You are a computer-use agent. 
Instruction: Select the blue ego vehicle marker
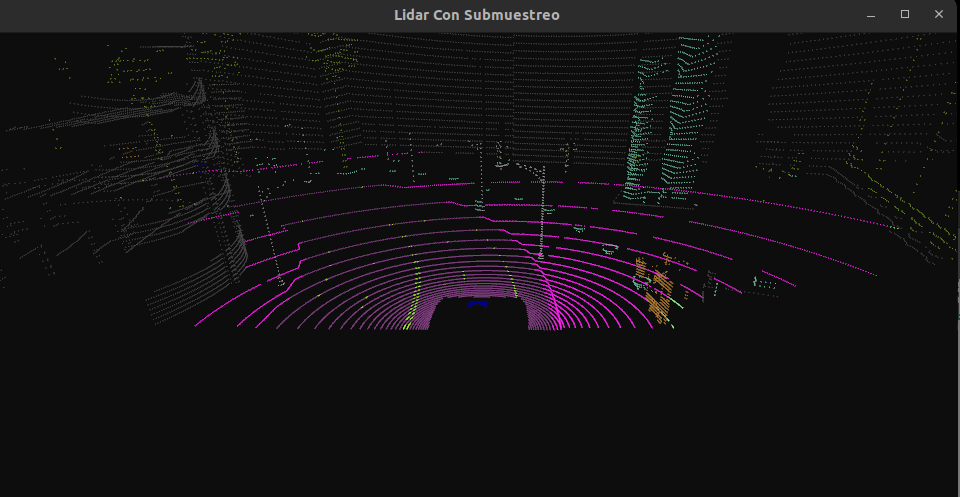tap(478, 303)
